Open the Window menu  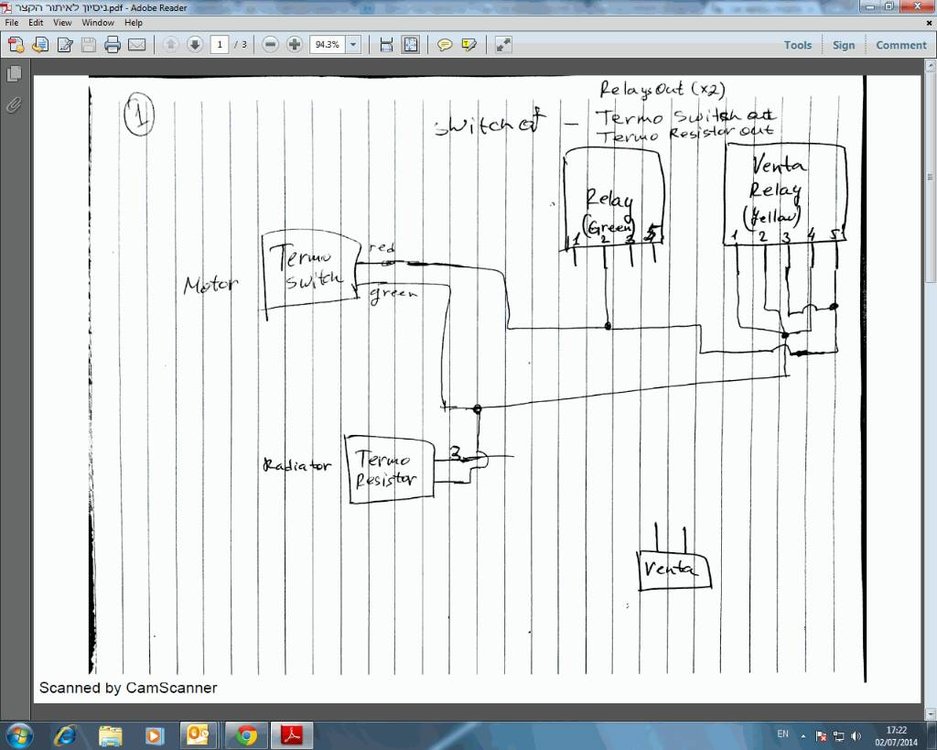pyautogui.click(x=97, y=23)
